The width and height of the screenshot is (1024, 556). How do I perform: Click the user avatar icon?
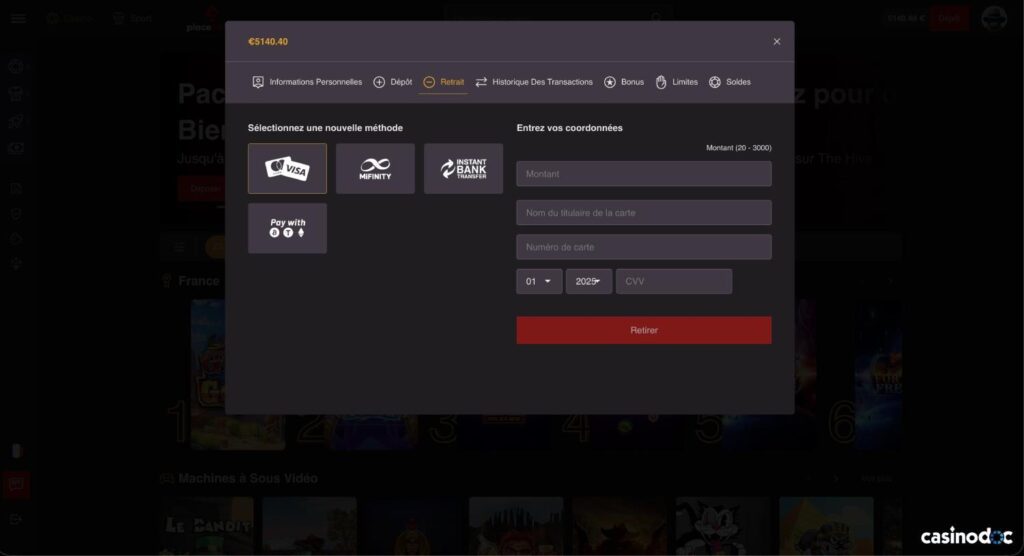pos(993,18)
